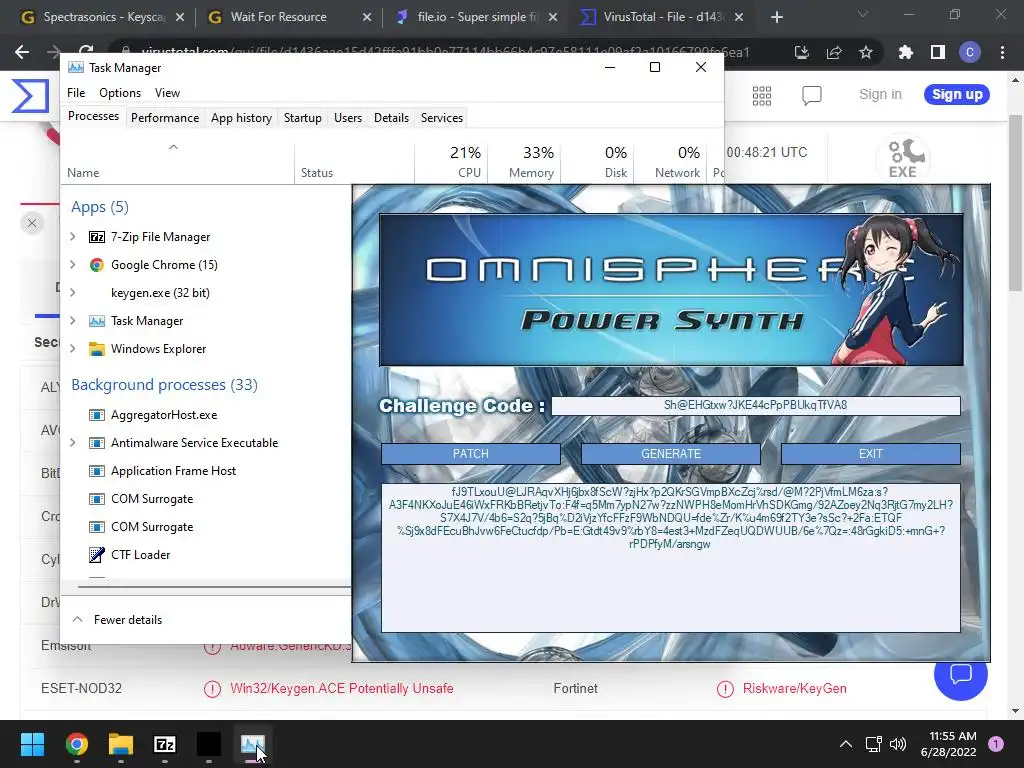Open the Chrome tab search dropdown
1024x768 pixels.
pos(863,14)
